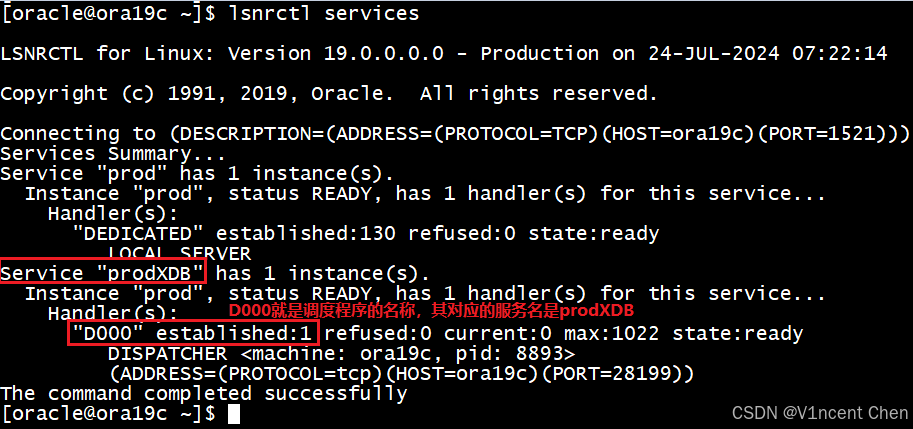Click the last [oracle@ora19c ~]$ prompt

pos(108,414)
